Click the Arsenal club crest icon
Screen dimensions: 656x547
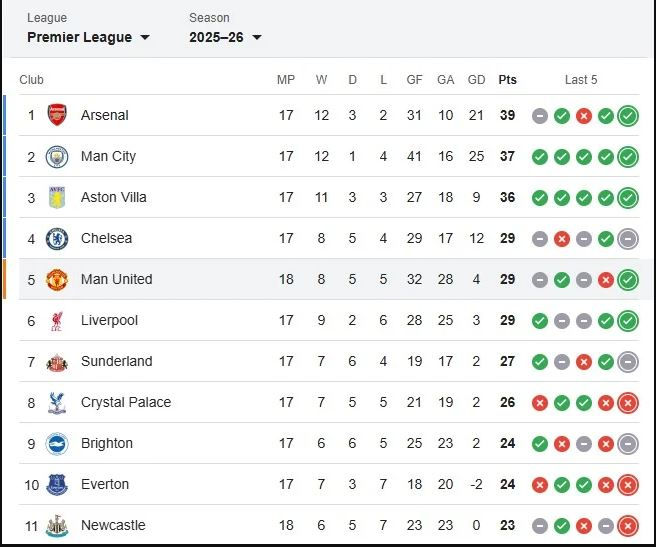point(57,115)
